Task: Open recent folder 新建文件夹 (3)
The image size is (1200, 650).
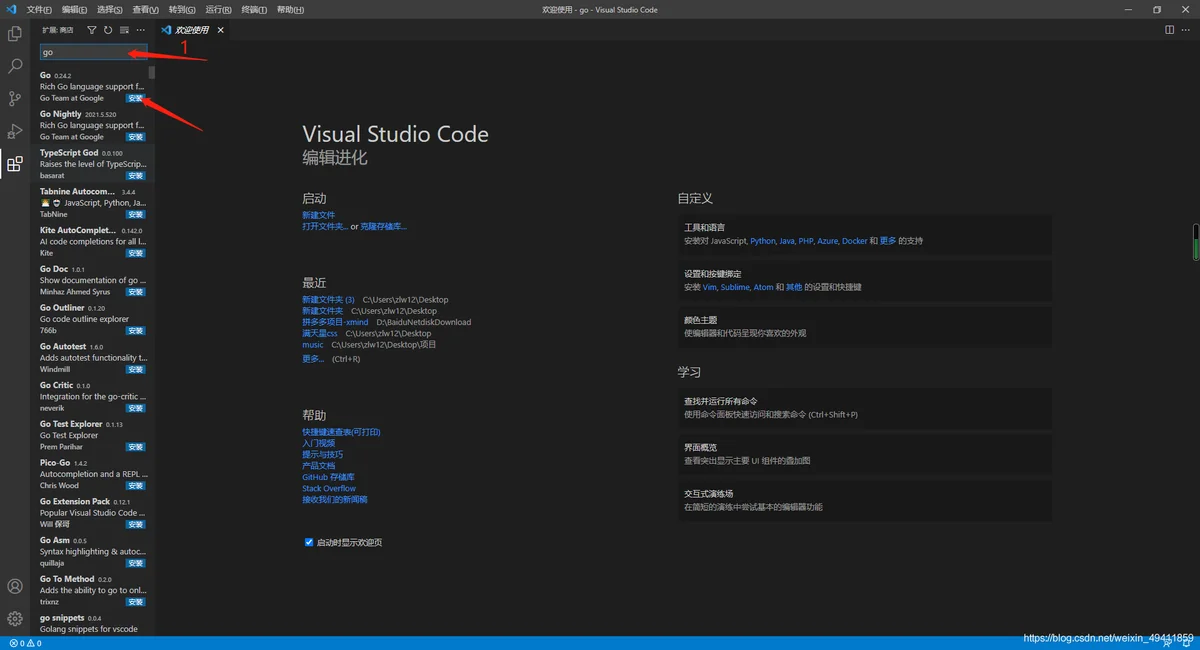Action: 328,300
